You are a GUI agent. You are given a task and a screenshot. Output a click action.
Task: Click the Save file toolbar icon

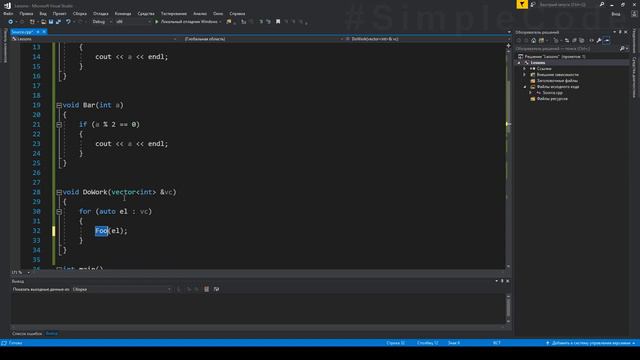[x=51, y=22]
